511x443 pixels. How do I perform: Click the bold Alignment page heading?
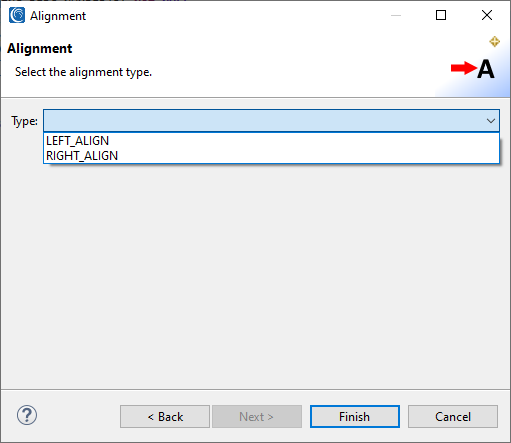(40, 49)
